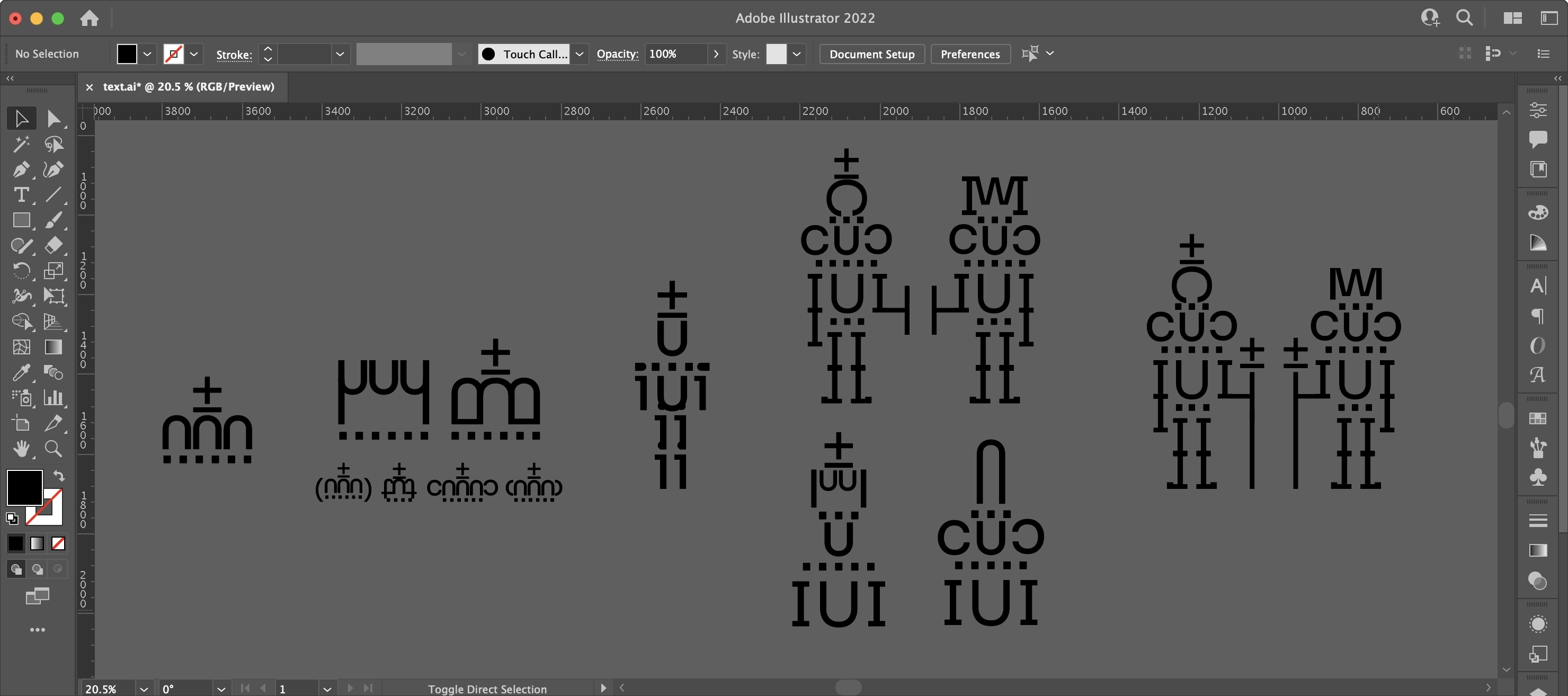The height and width of the screenshot is (696, 1568).
Task: Open the Comments panel icon
Action: coord(1538,139)
